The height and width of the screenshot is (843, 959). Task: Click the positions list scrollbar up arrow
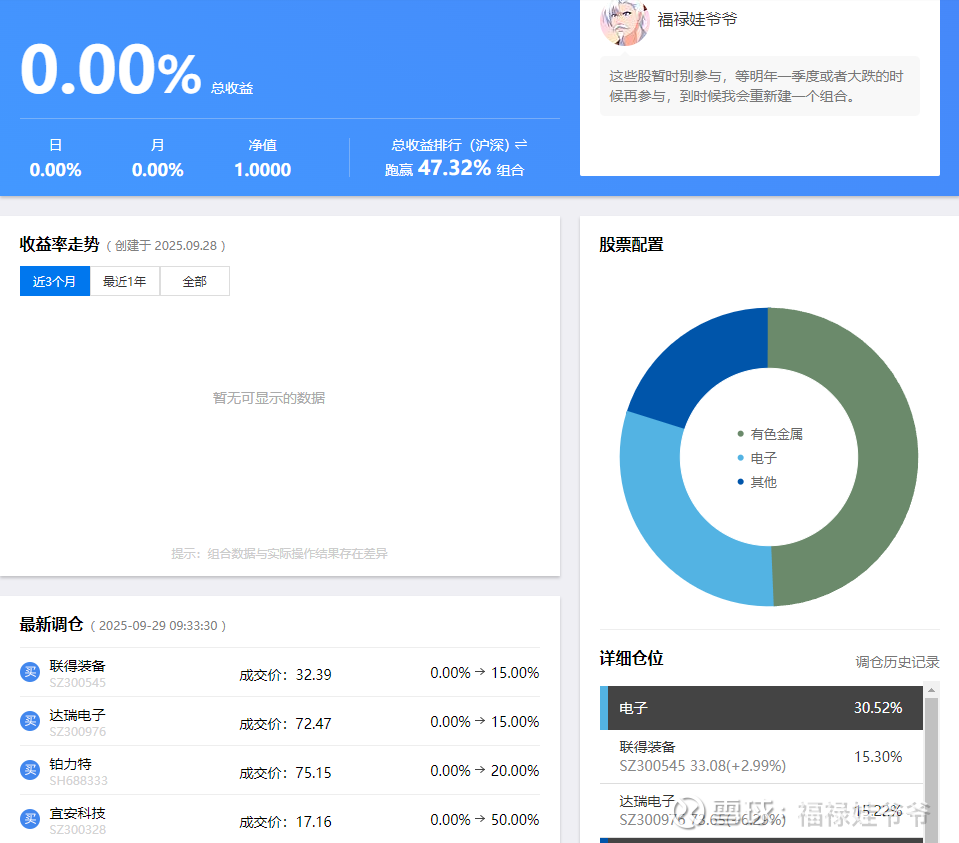coord(931,690)
